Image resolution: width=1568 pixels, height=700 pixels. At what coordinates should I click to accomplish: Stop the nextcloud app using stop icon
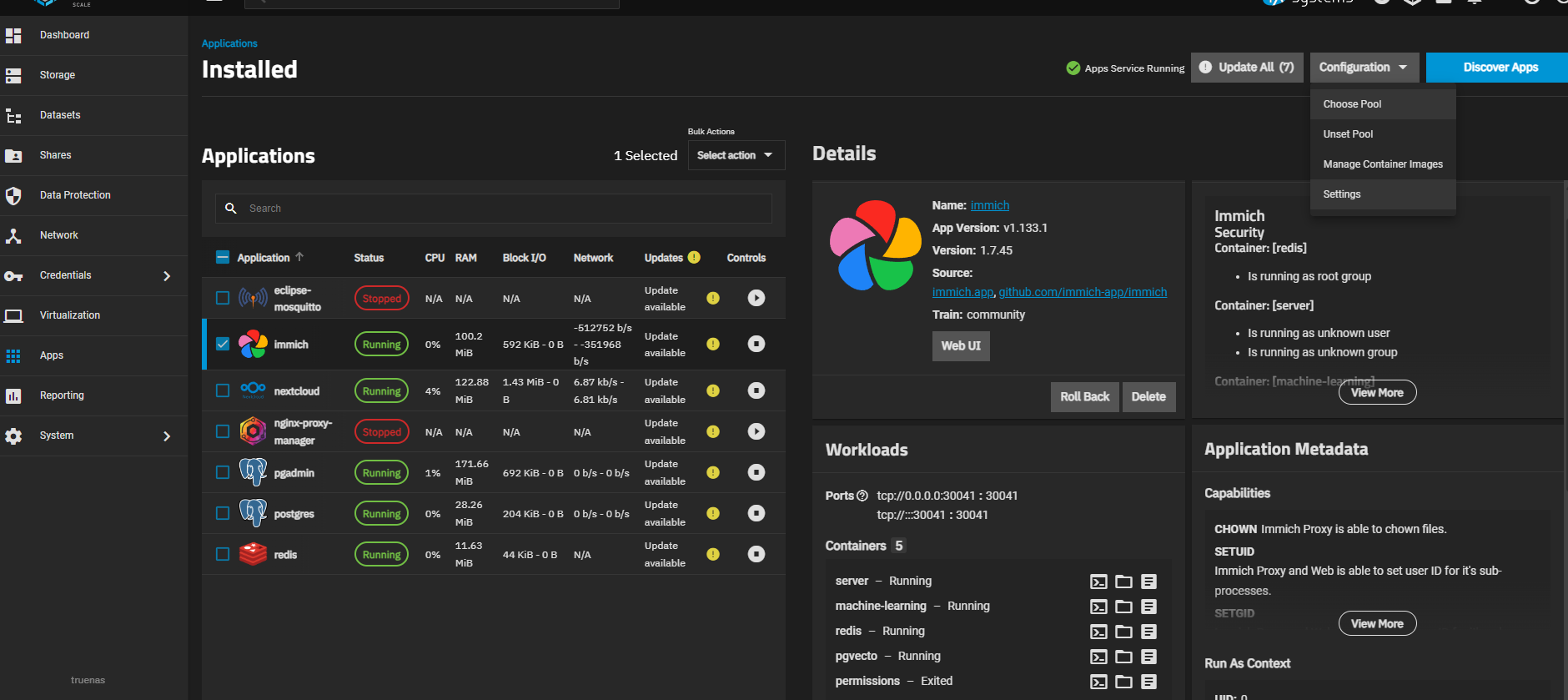[756, 390]
